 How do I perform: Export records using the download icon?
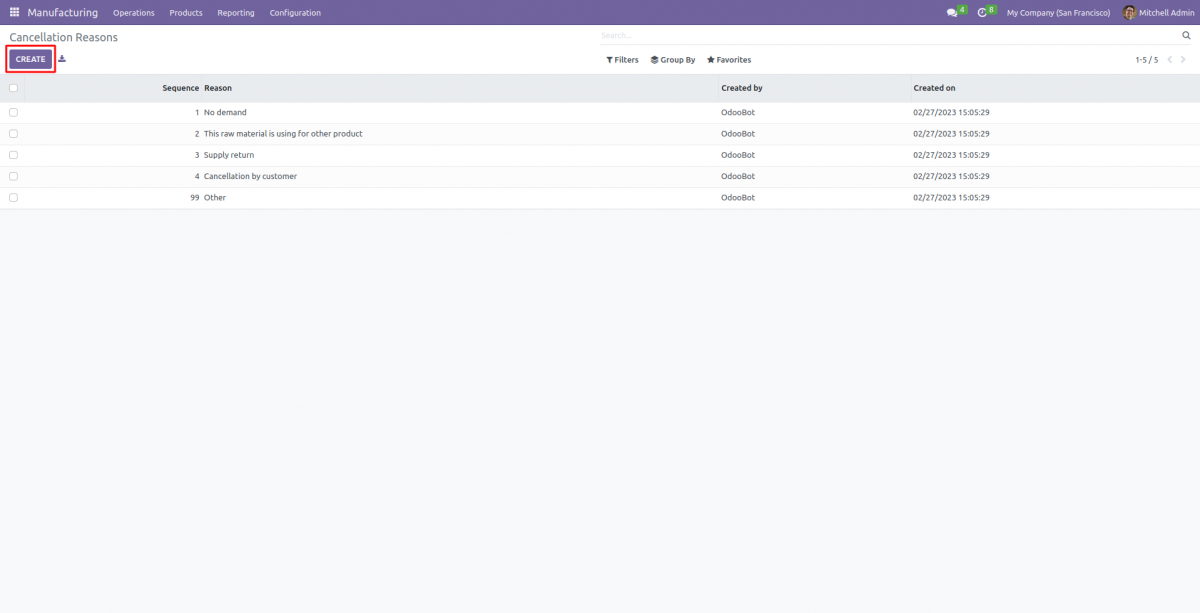pyautogui.click(x=61, y=59)
